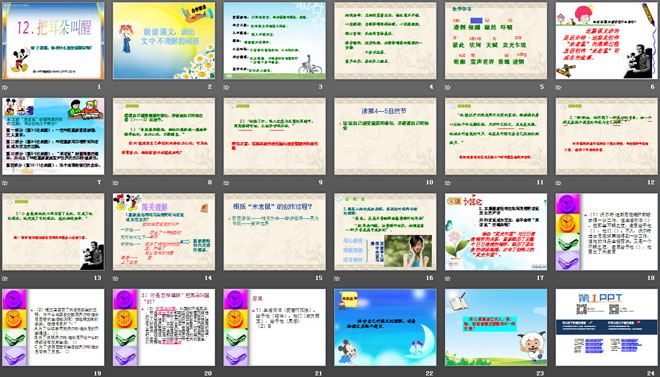Select the final 第1PPT slide 24
Screen dimensions: 660x377
coord(607,327)
